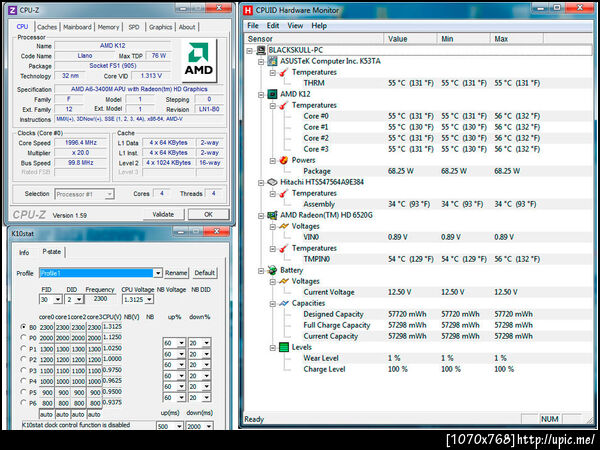This screenshot has width=600, height=450.
Task: Select the P6 P-state radio button
Action: pos(23,403)
